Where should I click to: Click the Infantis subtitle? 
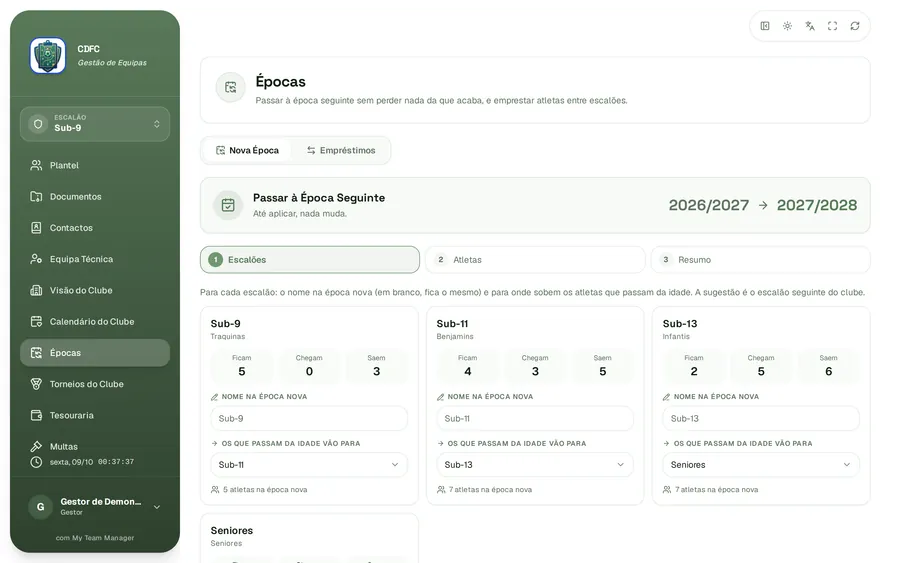pos(676,336)
